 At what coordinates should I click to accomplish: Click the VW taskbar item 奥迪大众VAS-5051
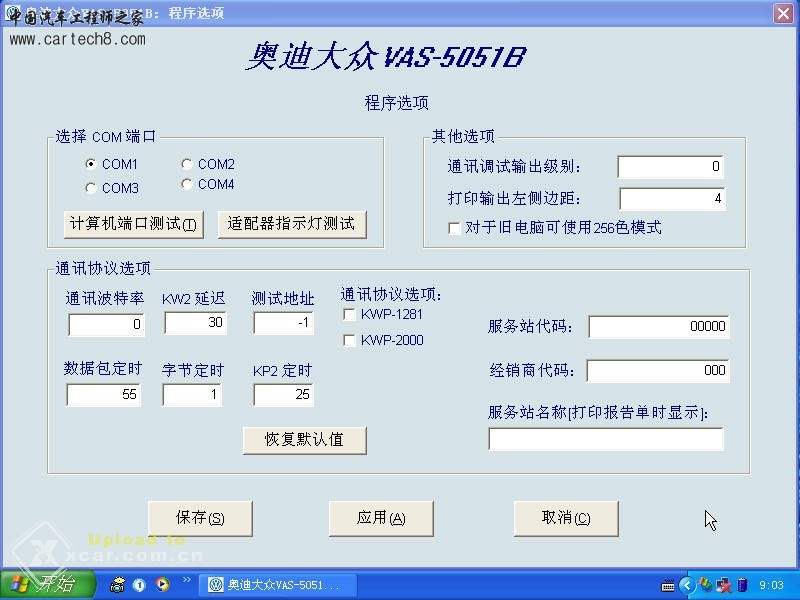pos(277,585)
